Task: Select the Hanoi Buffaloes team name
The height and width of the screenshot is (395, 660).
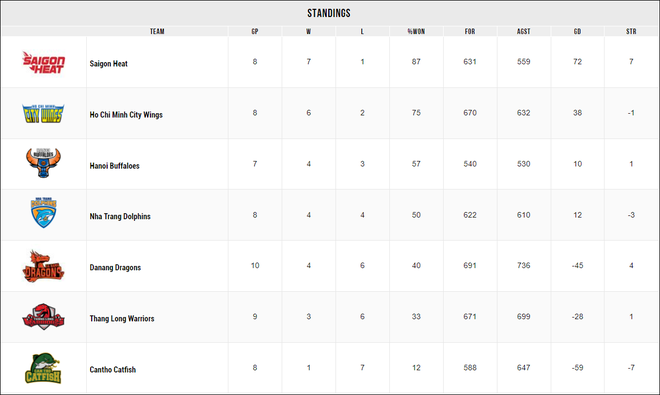Action: point(114,165)
